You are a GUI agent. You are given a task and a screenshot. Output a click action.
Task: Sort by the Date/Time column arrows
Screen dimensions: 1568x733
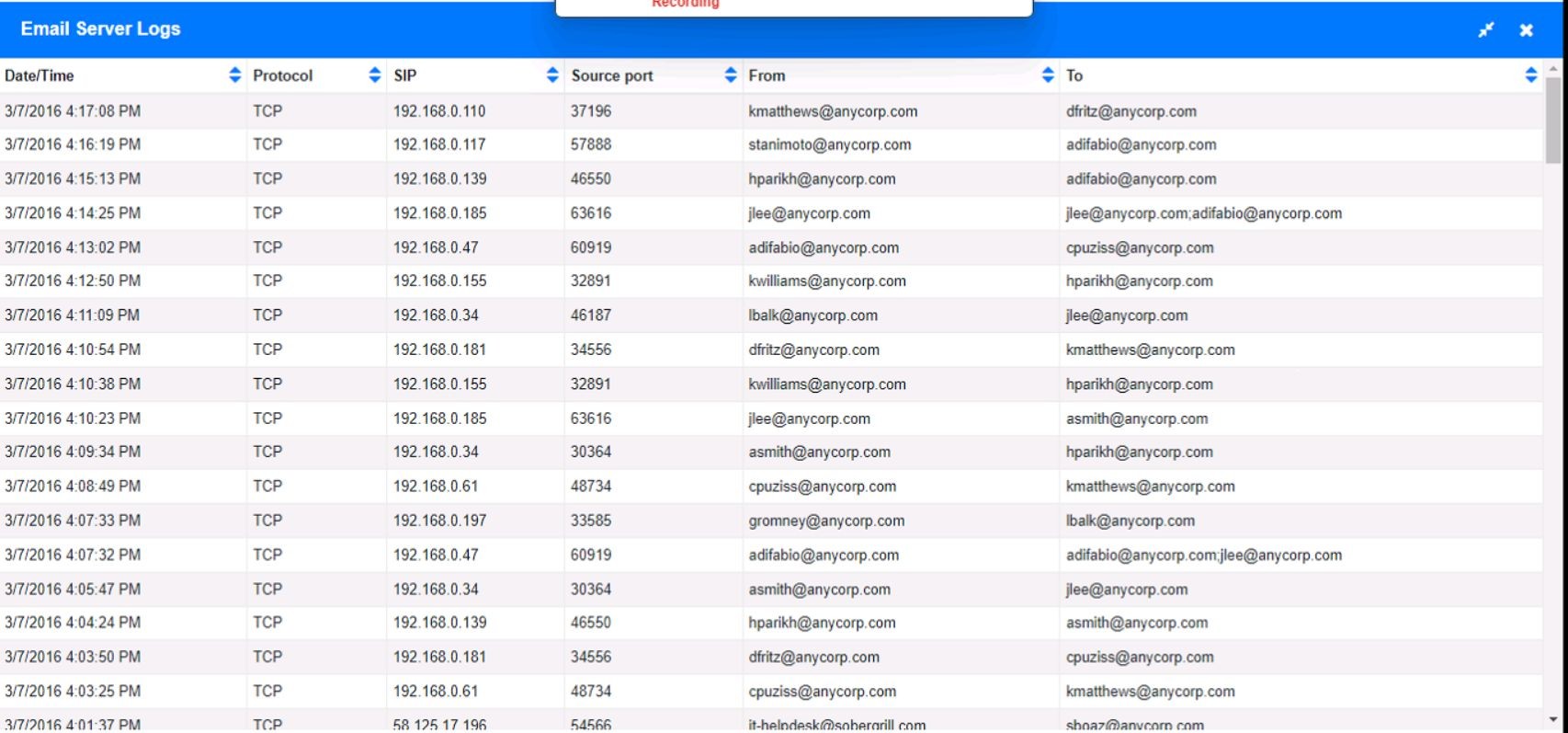pyautogui.click(x=235, y=75)
